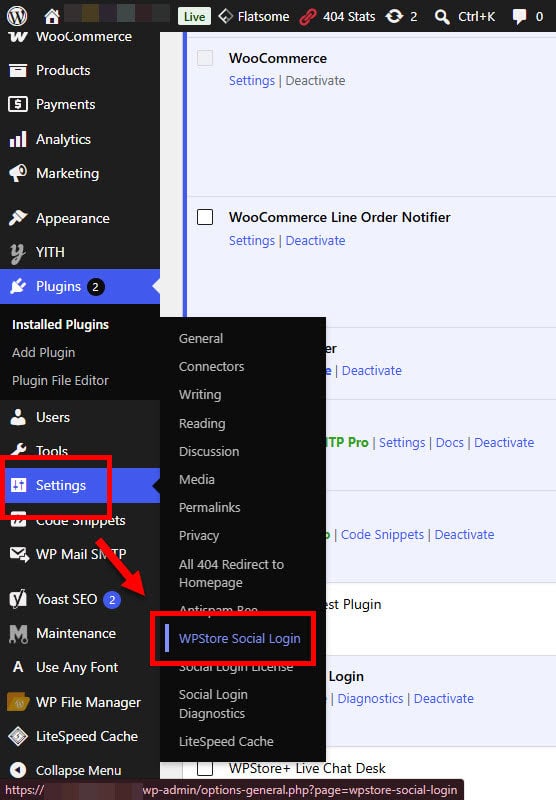
Task: Deactivate WooCommerce Line Order Notifier
Action: (315, 240)
